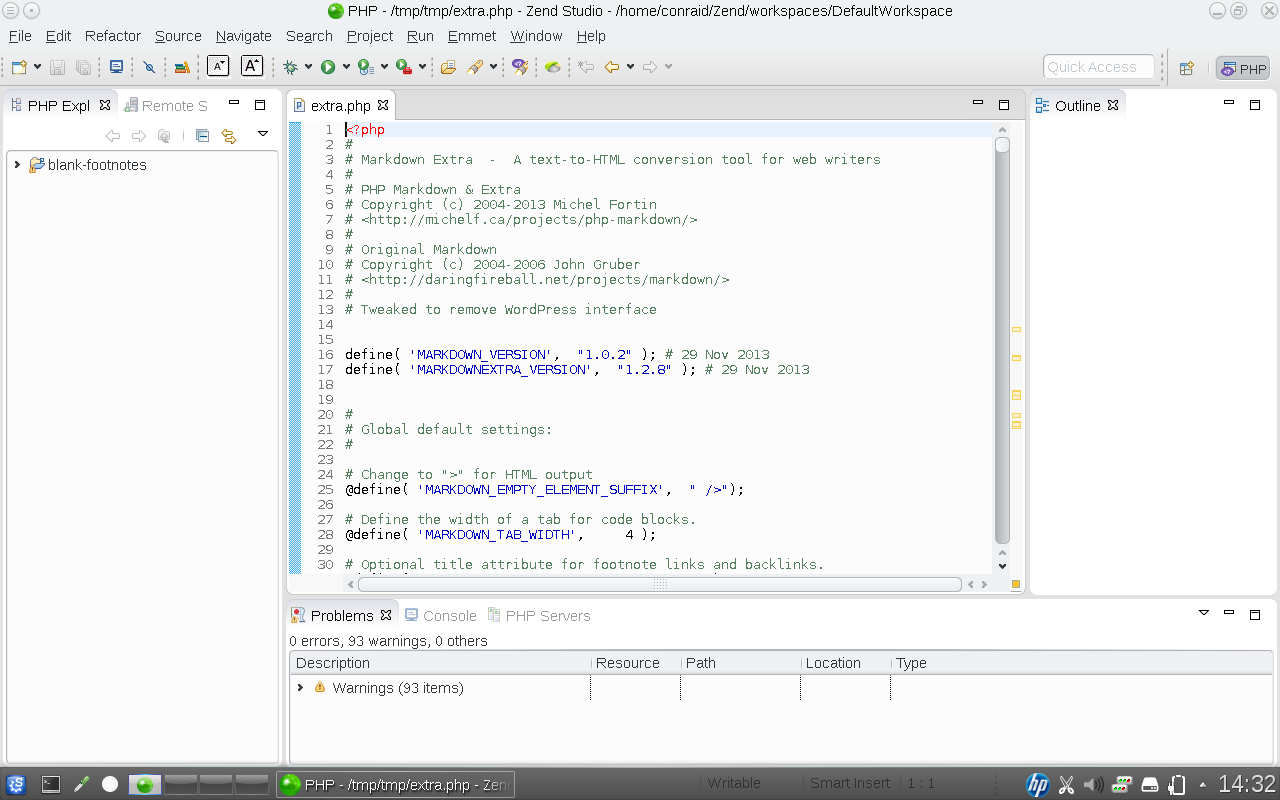Screen dimensions: 1280x800
Task: Click the wand icon in toolbar
Action: (519, 67)
